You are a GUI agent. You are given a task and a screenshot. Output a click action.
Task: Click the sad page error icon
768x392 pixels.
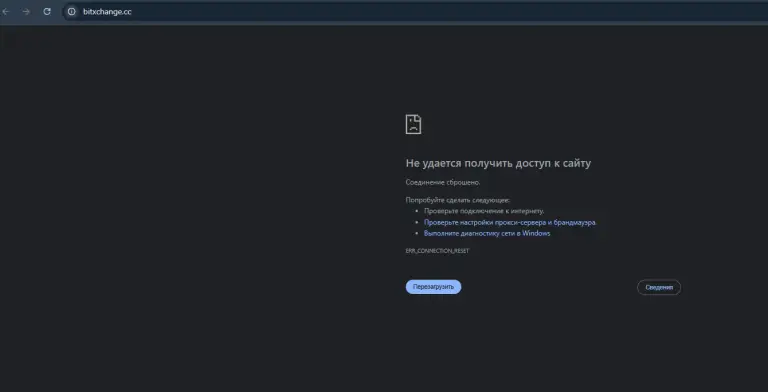pos(413,124)
